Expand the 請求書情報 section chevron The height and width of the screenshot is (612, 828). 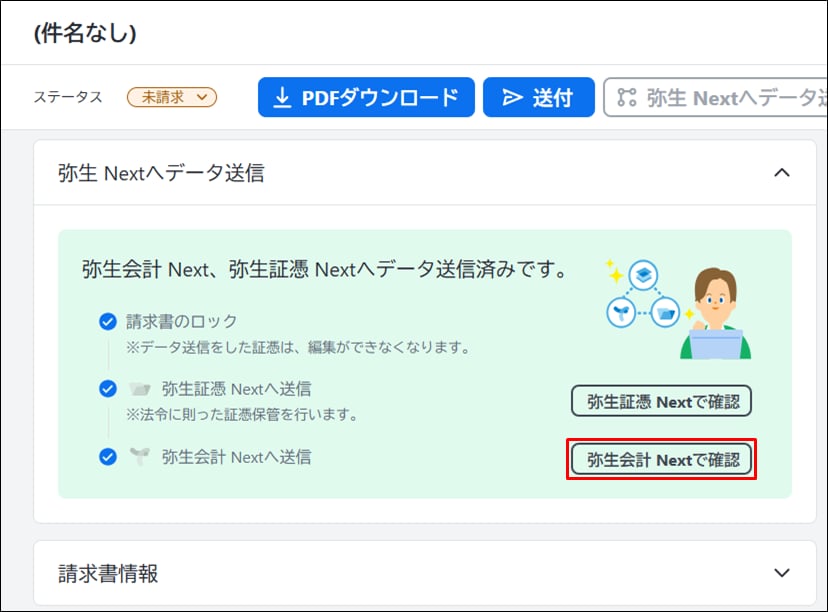click(x=782, y=572)
